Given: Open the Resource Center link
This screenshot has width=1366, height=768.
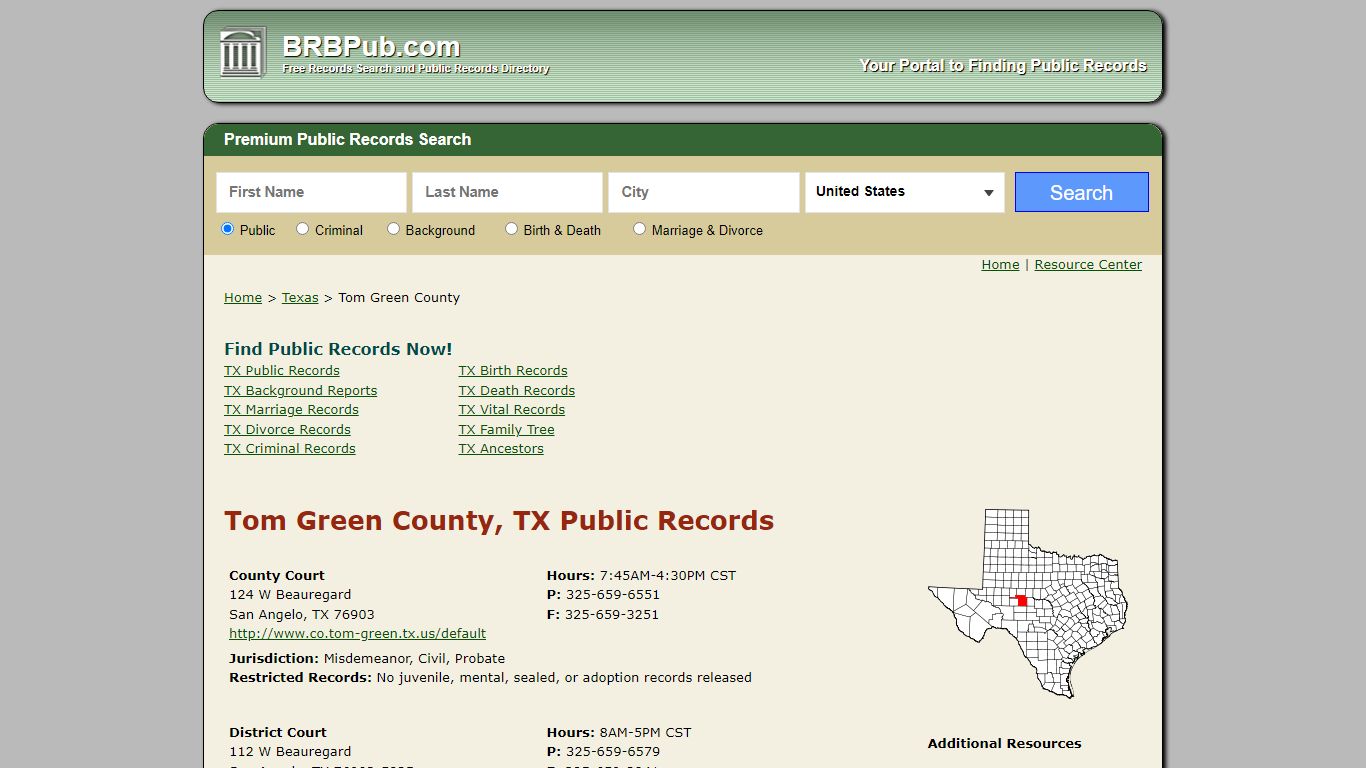Looking at the screenshot, I should 1088,265.
